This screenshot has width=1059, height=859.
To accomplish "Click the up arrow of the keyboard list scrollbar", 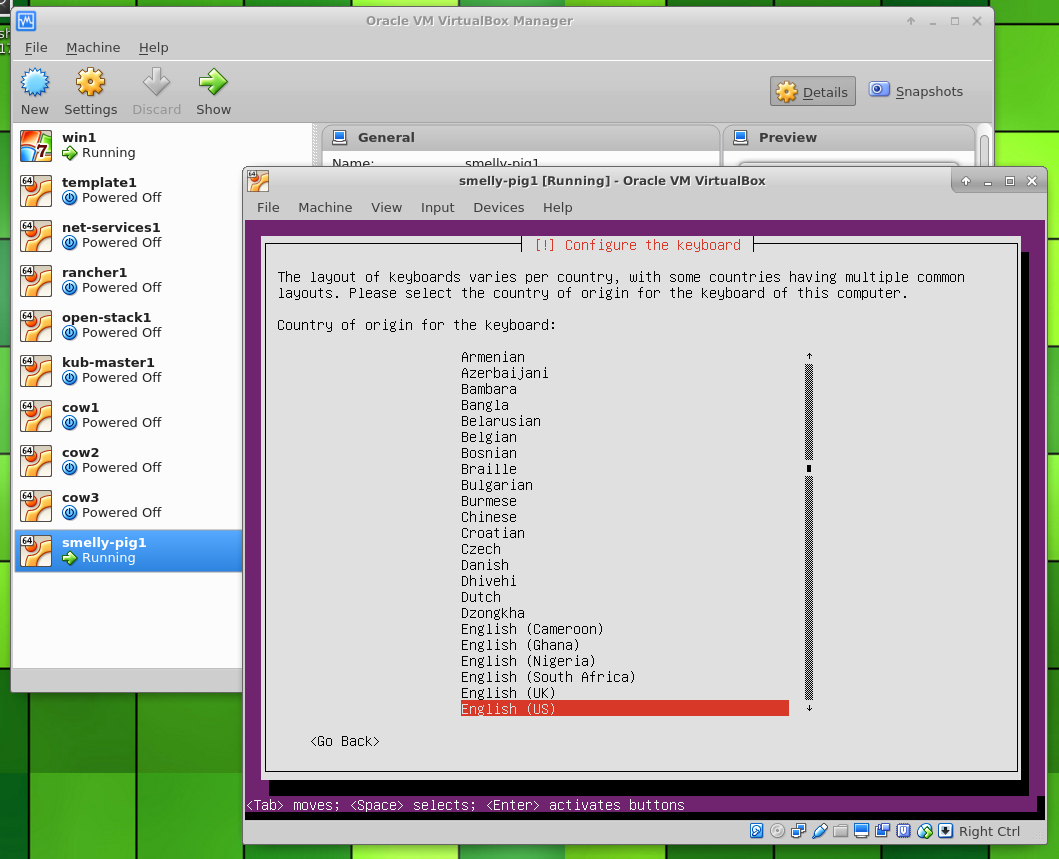I will 809,356.
